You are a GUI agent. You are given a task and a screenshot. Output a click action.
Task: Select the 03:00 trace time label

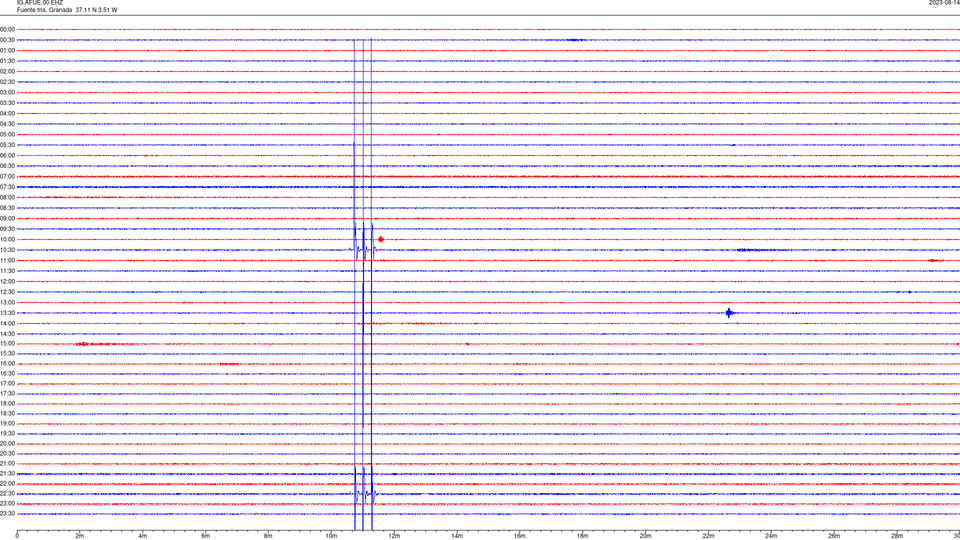tap(7, 92)
